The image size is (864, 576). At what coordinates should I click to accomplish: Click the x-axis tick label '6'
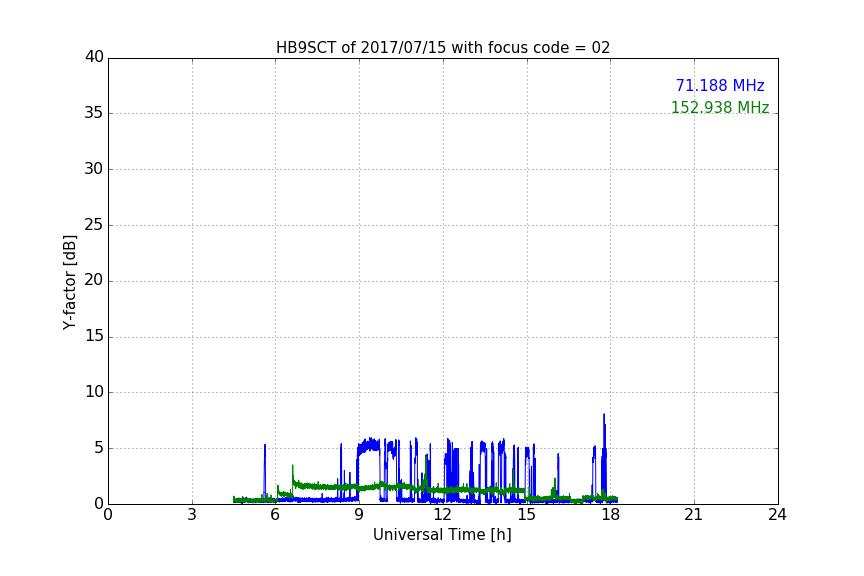pyautogui.click(x=276, y=515)
